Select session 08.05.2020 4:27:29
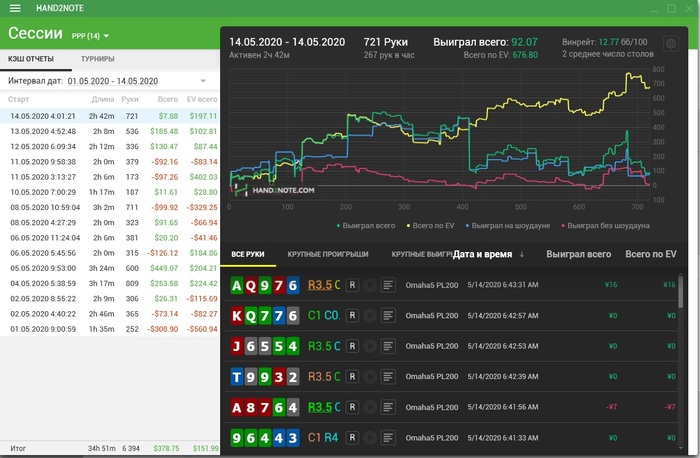700x458 pixels. [109, 222]
